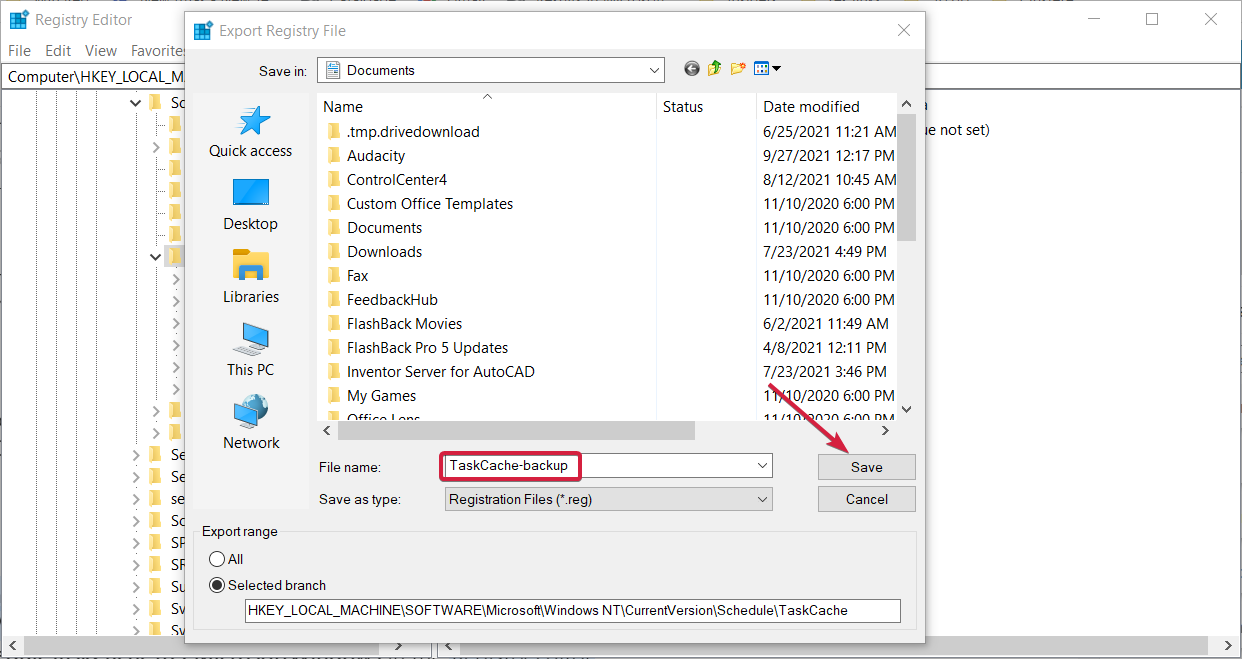Image resolution: width=1242 pixels, height=659 pixels.
Task: Click the file list vertical scrollbar thumb
Action: click(906, 177)
